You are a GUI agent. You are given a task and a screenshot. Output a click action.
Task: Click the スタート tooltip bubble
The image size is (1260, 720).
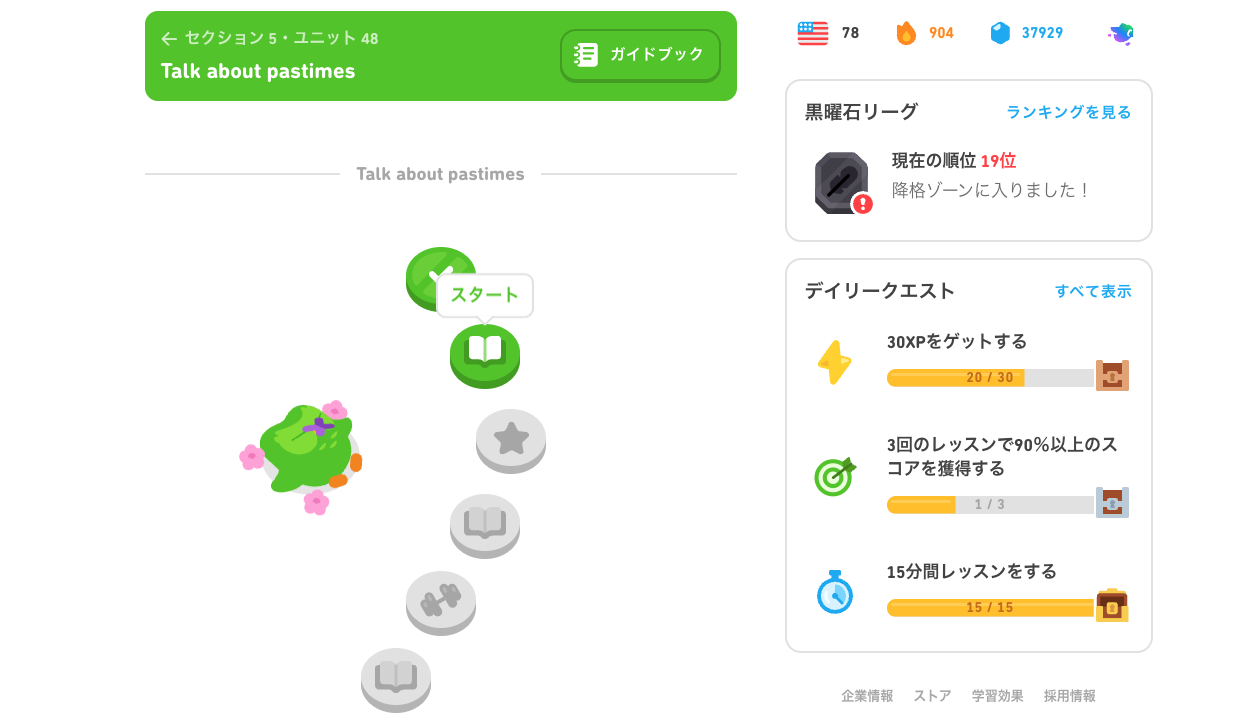pyautogui.click(x=485, y=295)
